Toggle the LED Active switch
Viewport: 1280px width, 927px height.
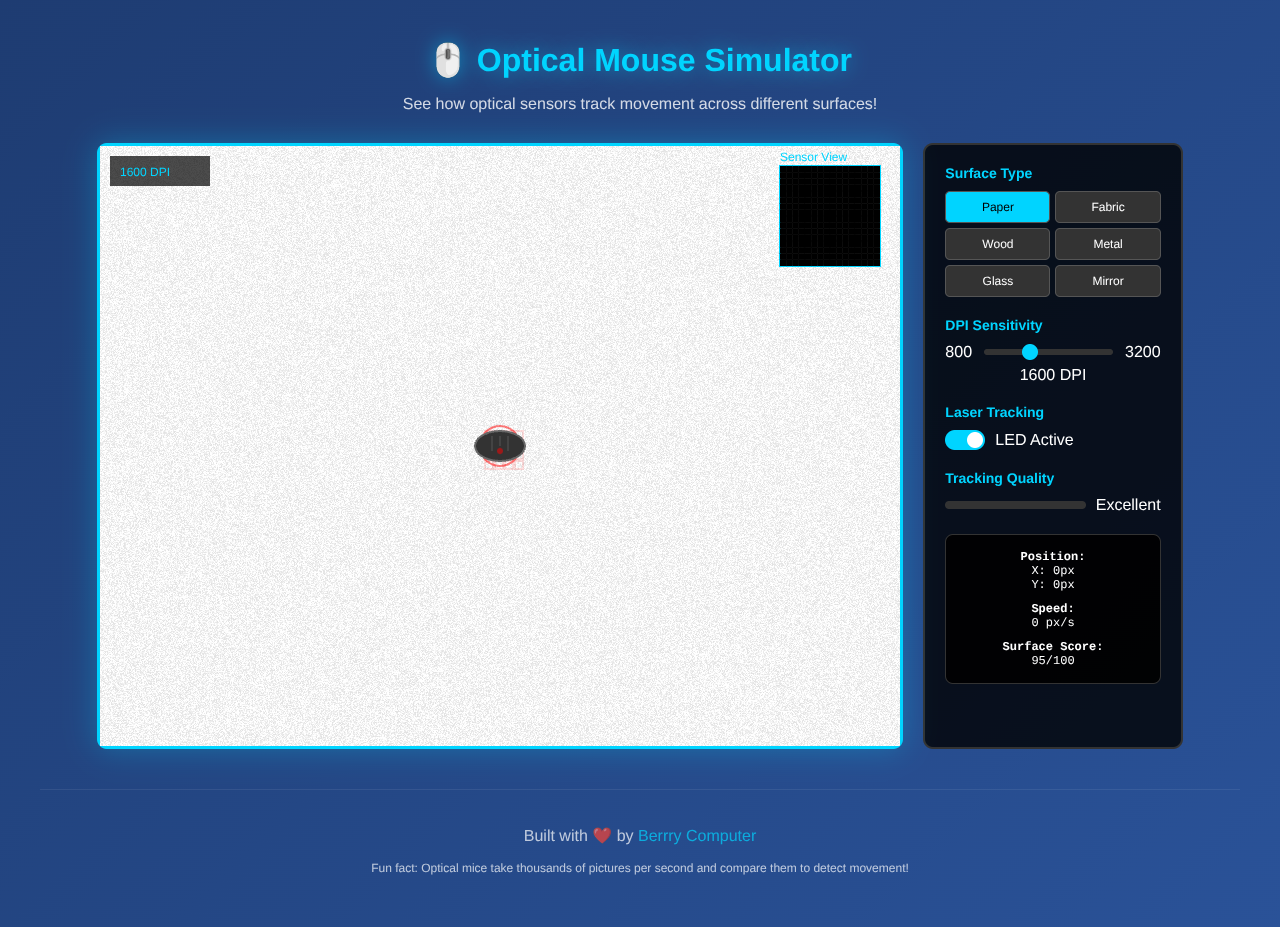[963, 439]
